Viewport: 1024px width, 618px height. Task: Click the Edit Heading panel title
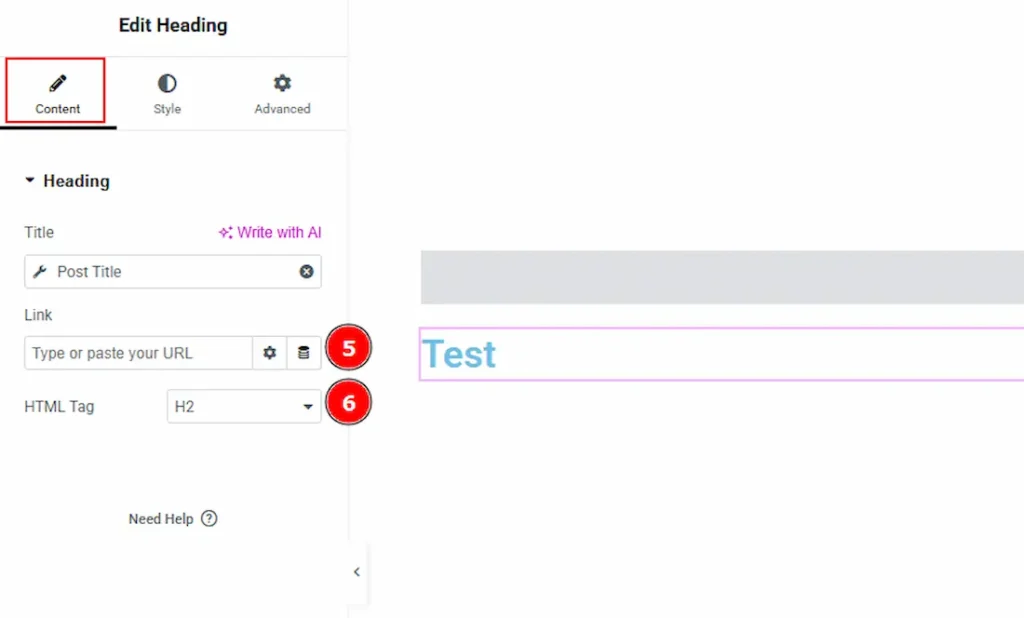(173, 25)
